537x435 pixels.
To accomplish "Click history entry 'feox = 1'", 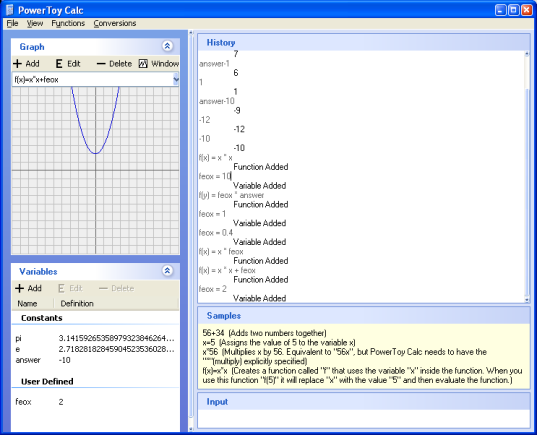I will tap(212, 214).
